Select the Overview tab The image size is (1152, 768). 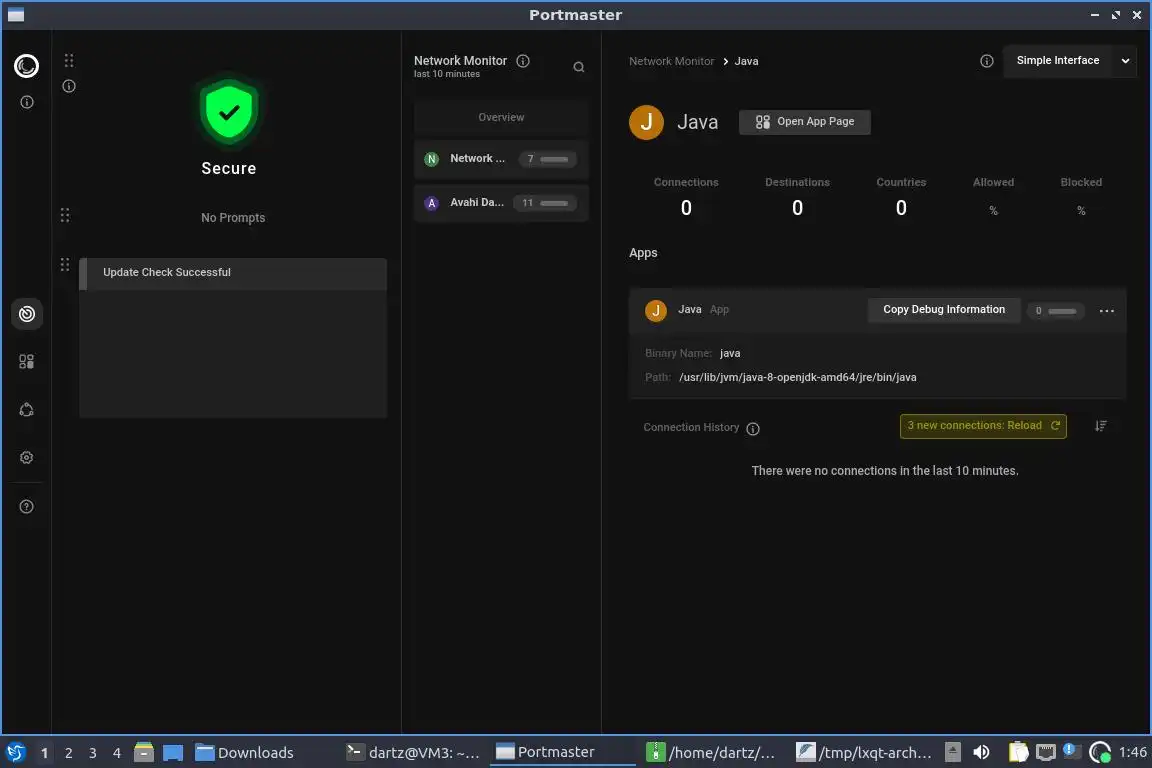pyautogui.click(x=501, y=118)
